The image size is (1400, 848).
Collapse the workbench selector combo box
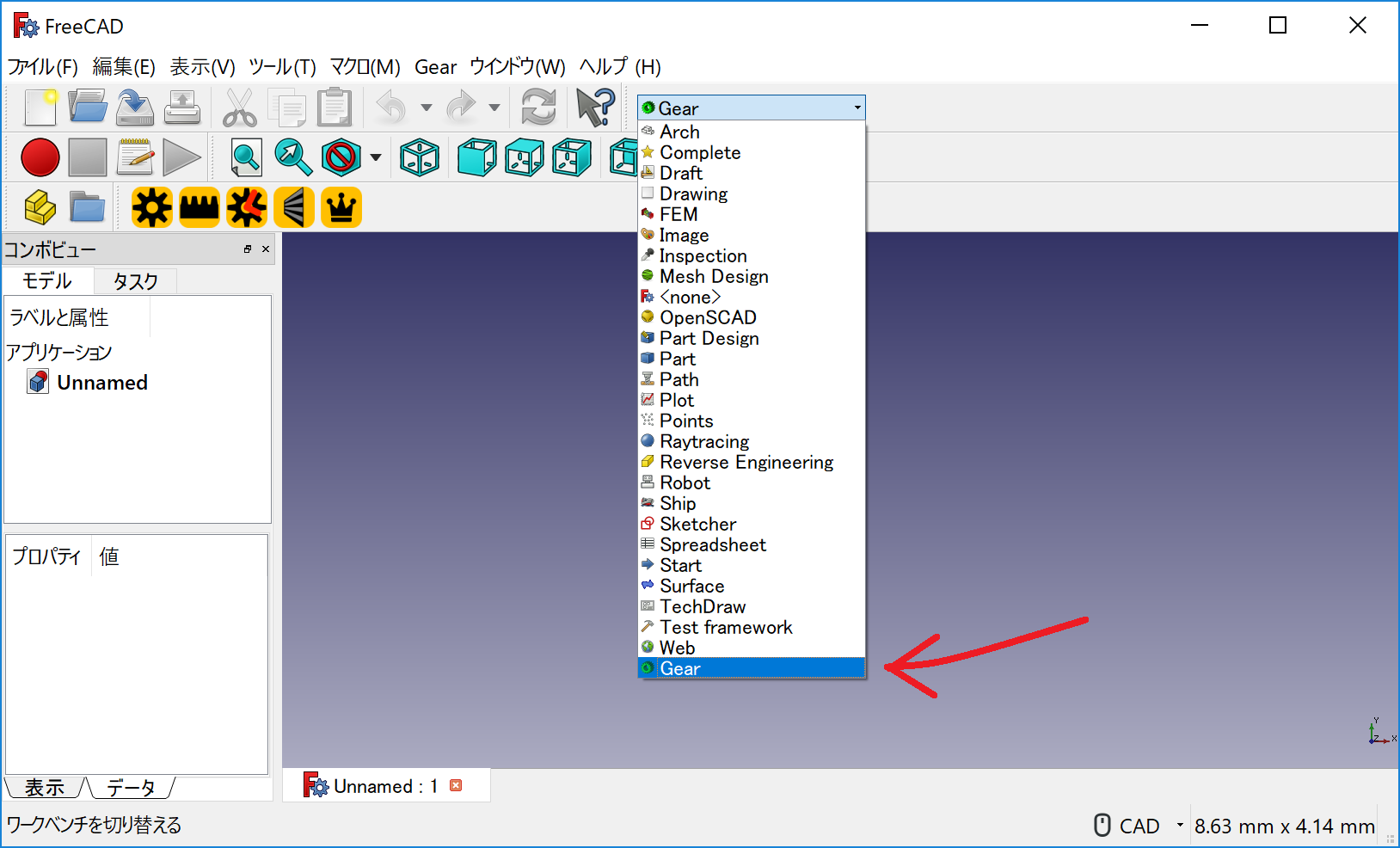pos(752,108)
